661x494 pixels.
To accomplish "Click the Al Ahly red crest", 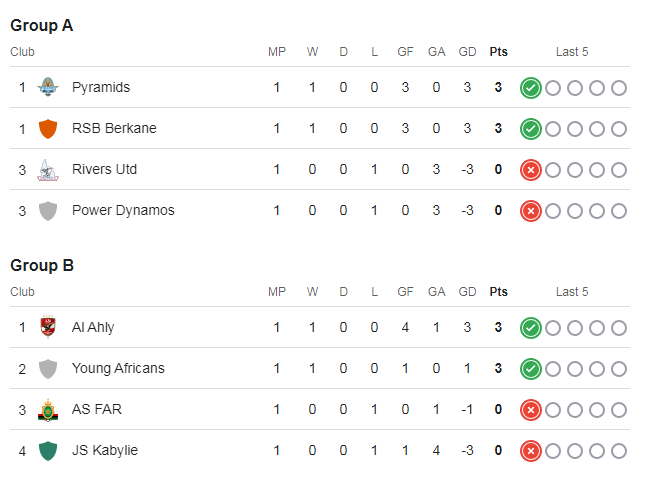I will 47,328.
